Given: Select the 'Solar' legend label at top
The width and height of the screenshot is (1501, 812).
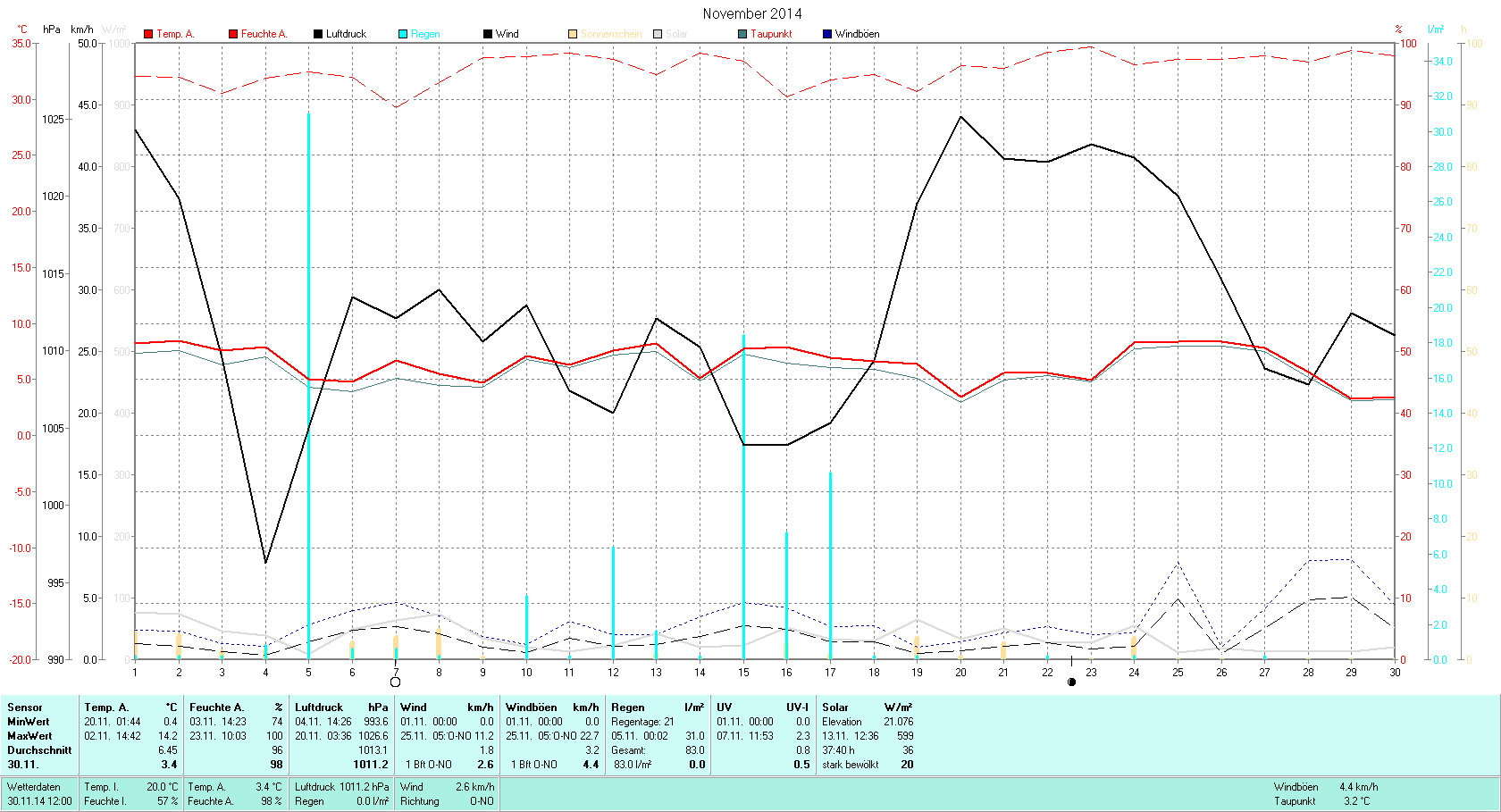Looking at the screenshot, I should [x=676, y=34].
